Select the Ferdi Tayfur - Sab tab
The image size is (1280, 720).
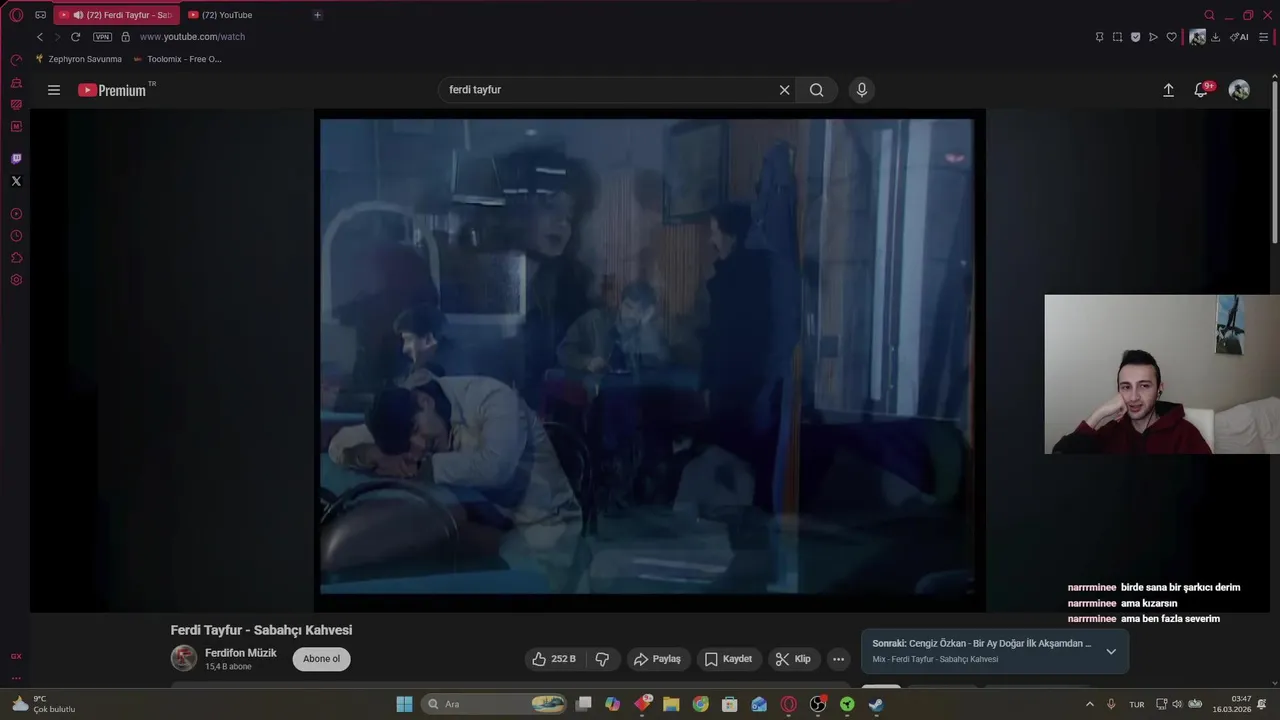pyautogui.click(x=115, y=15)
